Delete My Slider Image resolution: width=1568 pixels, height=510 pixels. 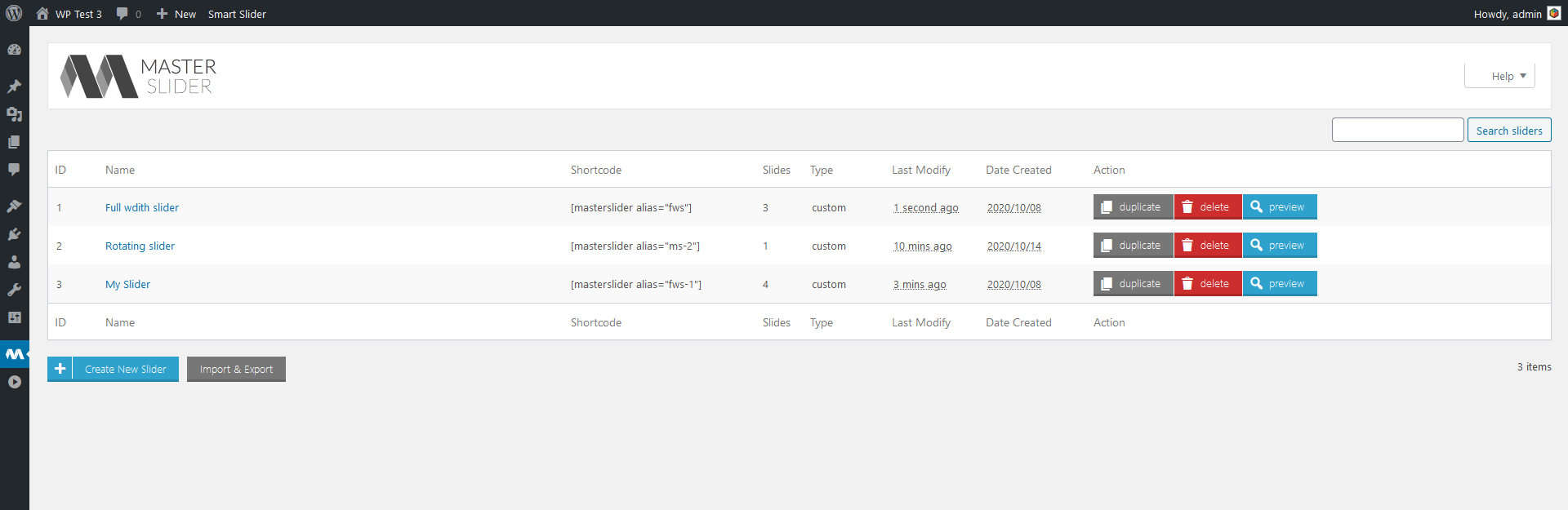pyautogui.click(x=1207, y=284)
